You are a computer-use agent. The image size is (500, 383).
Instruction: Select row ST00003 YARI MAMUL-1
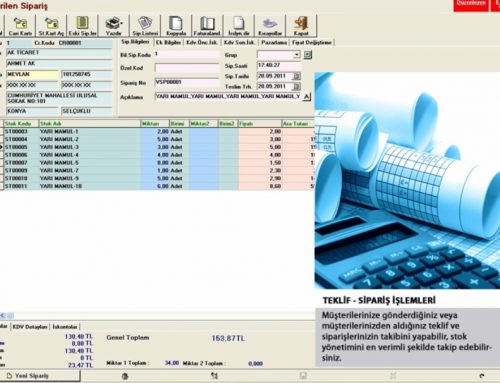158,132
